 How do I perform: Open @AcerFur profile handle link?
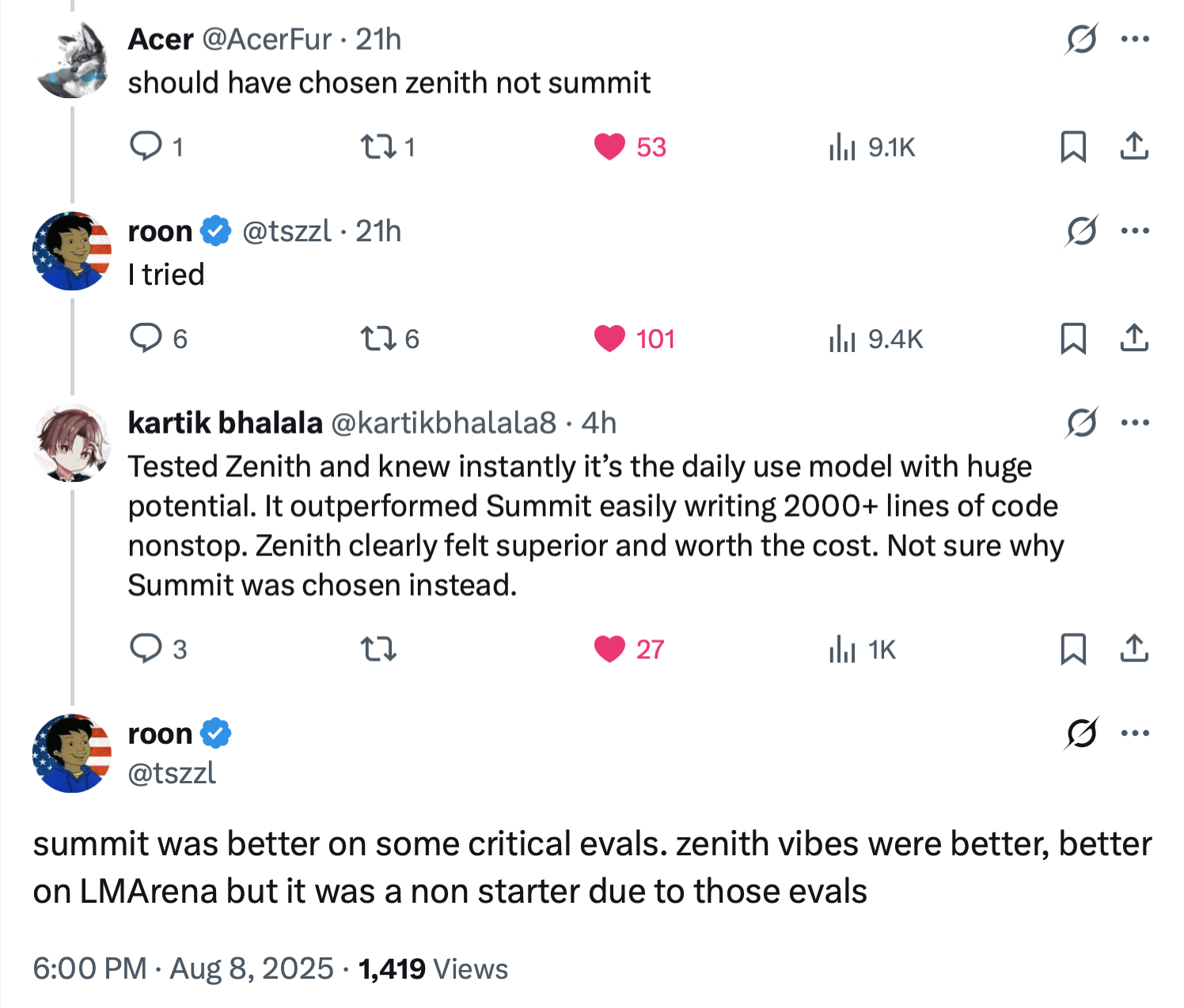267,39
